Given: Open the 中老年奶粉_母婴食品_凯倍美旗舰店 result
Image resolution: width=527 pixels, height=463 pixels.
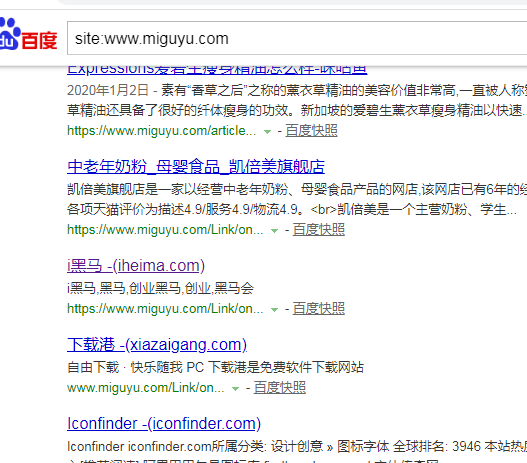Looking at the screenshot, I should coord(196,167).
